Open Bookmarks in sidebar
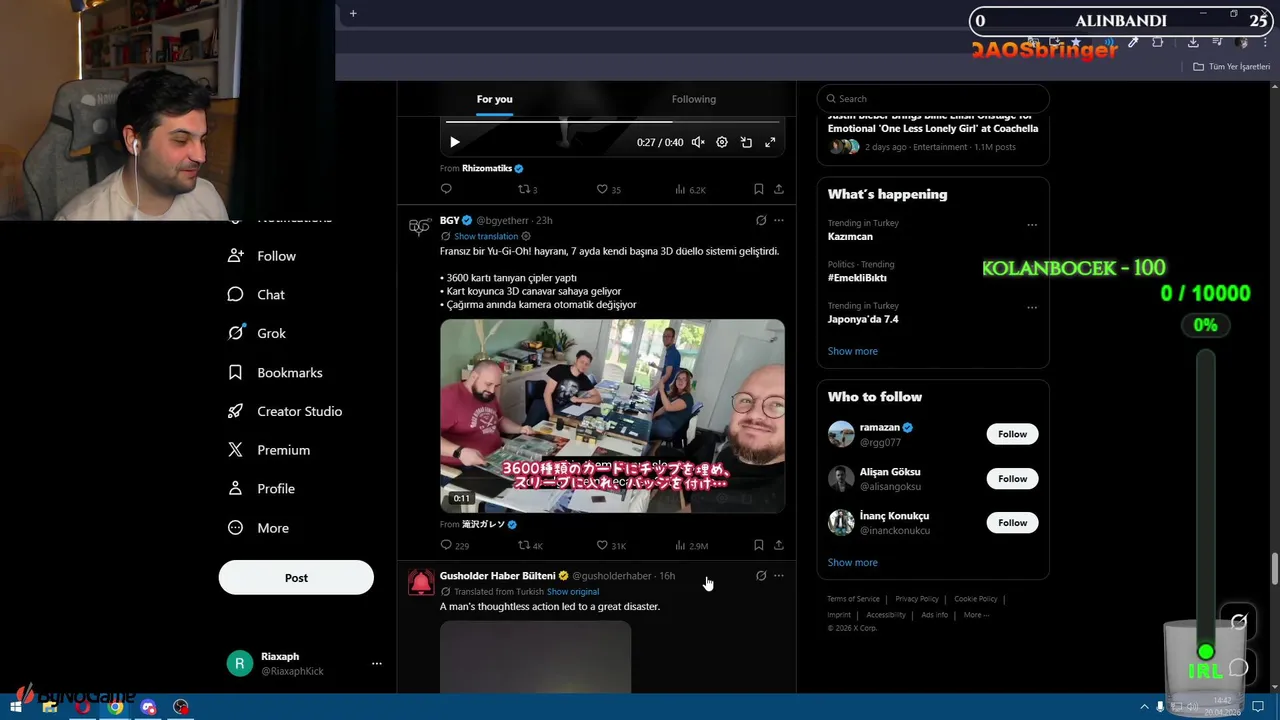The width and height of the screenshot is (1280, 720). (x=276, y=372)
